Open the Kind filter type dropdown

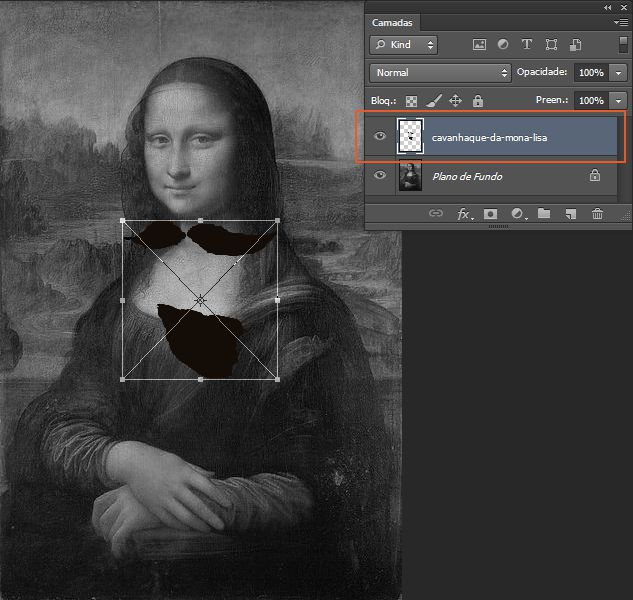point(403,44)
